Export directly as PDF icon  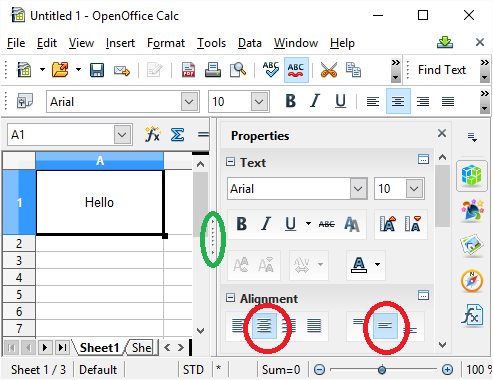188,70
